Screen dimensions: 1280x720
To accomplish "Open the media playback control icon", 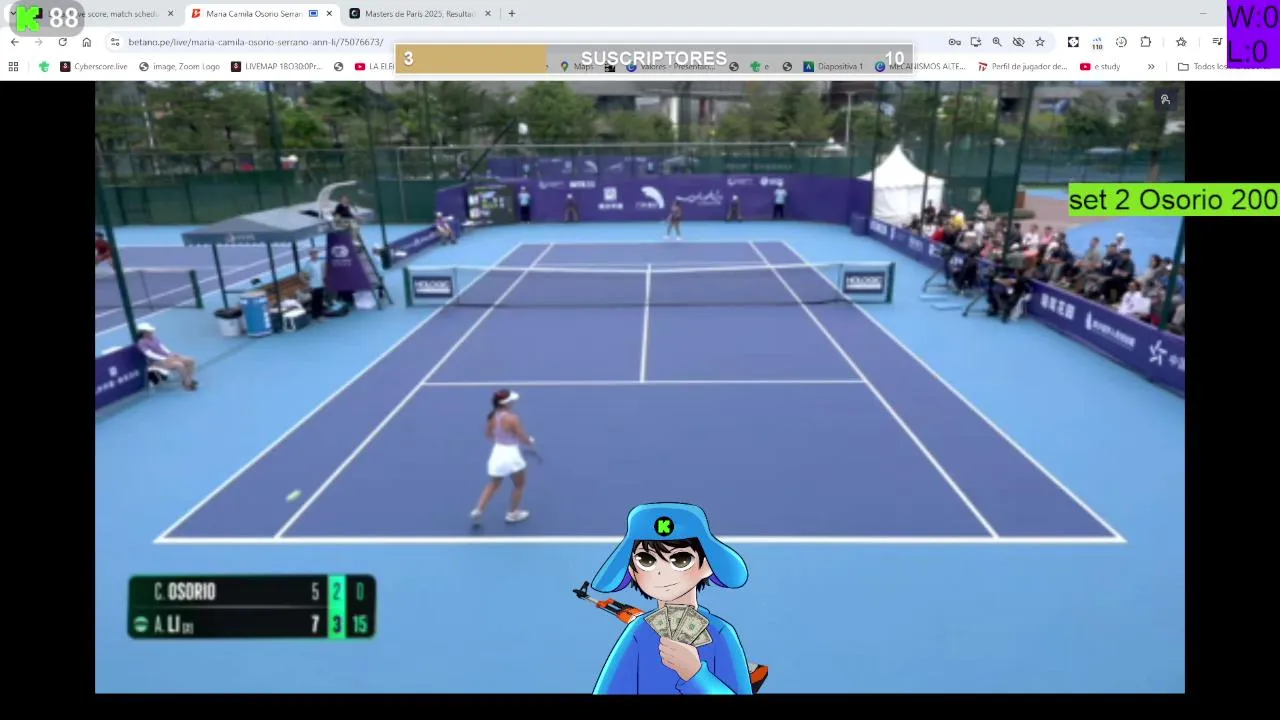I will 1217,42.
